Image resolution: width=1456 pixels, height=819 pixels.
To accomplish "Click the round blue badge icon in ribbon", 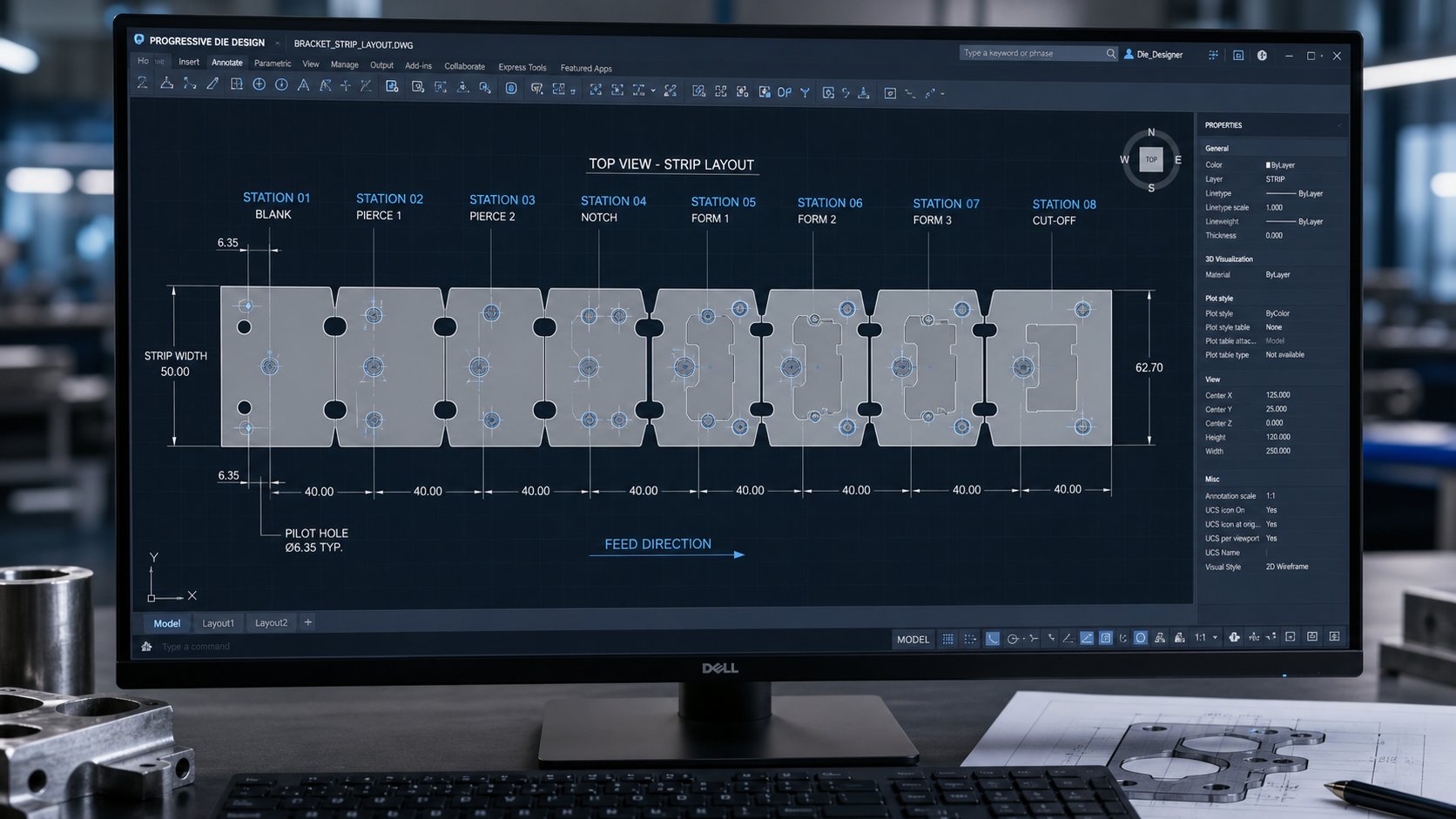I will click(x=511, y=88).
